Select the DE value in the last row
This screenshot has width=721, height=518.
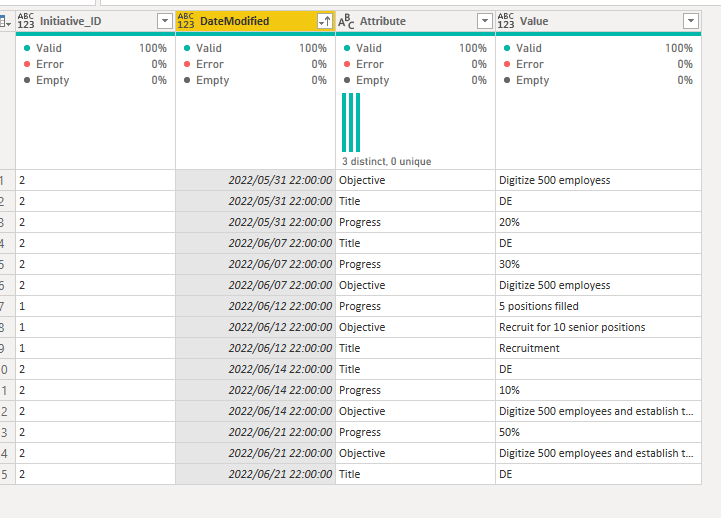(x=598, y=474)
